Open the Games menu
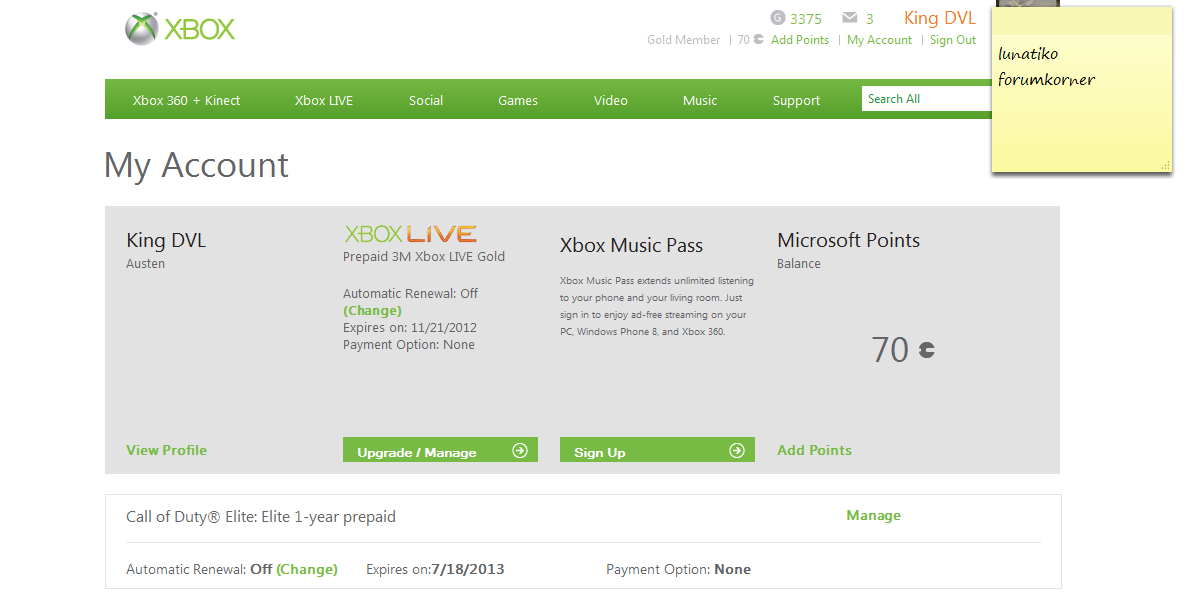The height and width of the screenshot is (606, 1192). 518,100
